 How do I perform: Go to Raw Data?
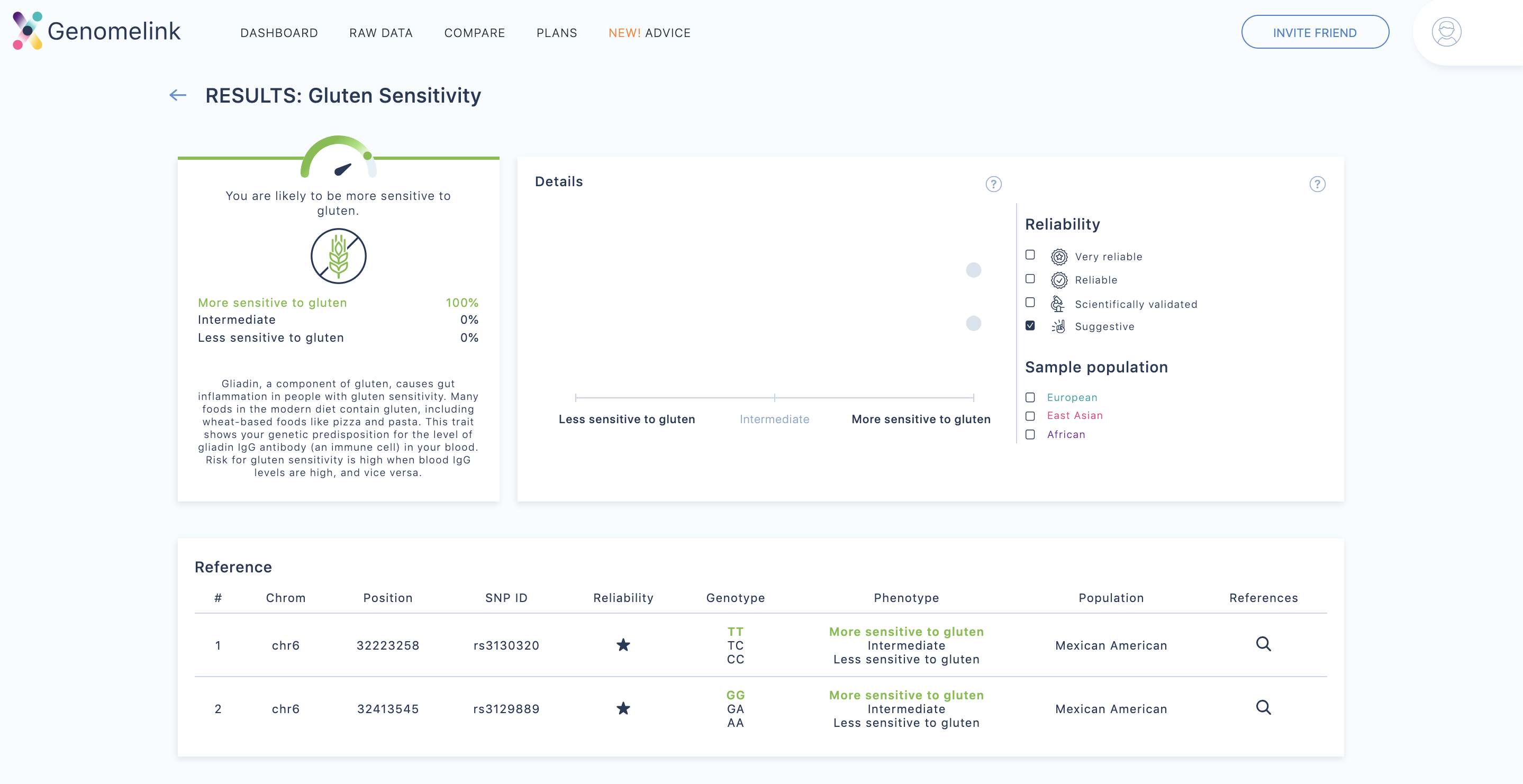pyautogui.click(x=381, y=33)
